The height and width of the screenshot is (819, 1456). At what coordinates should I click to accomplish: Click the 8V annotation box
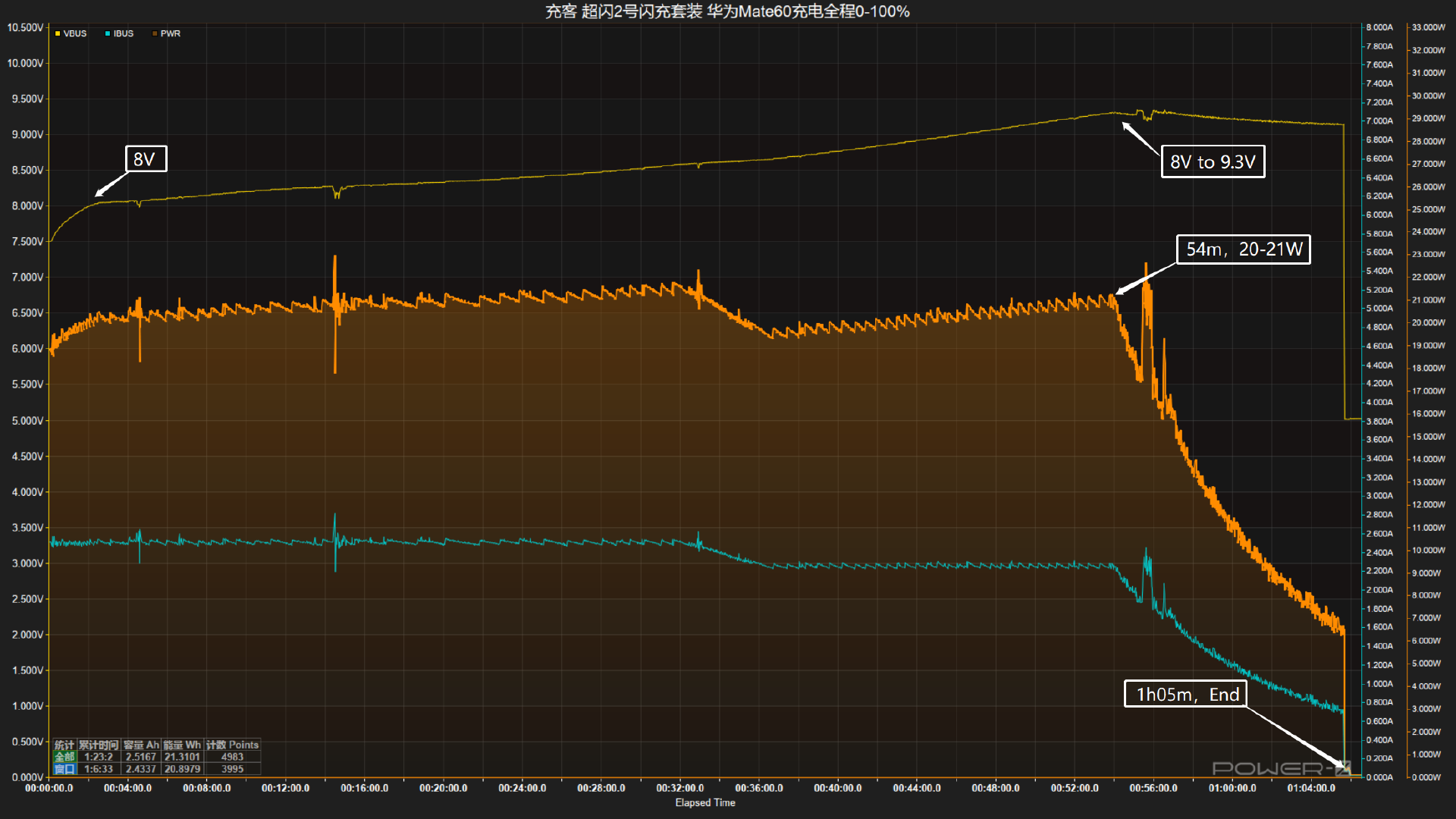(x=145, y=159)
